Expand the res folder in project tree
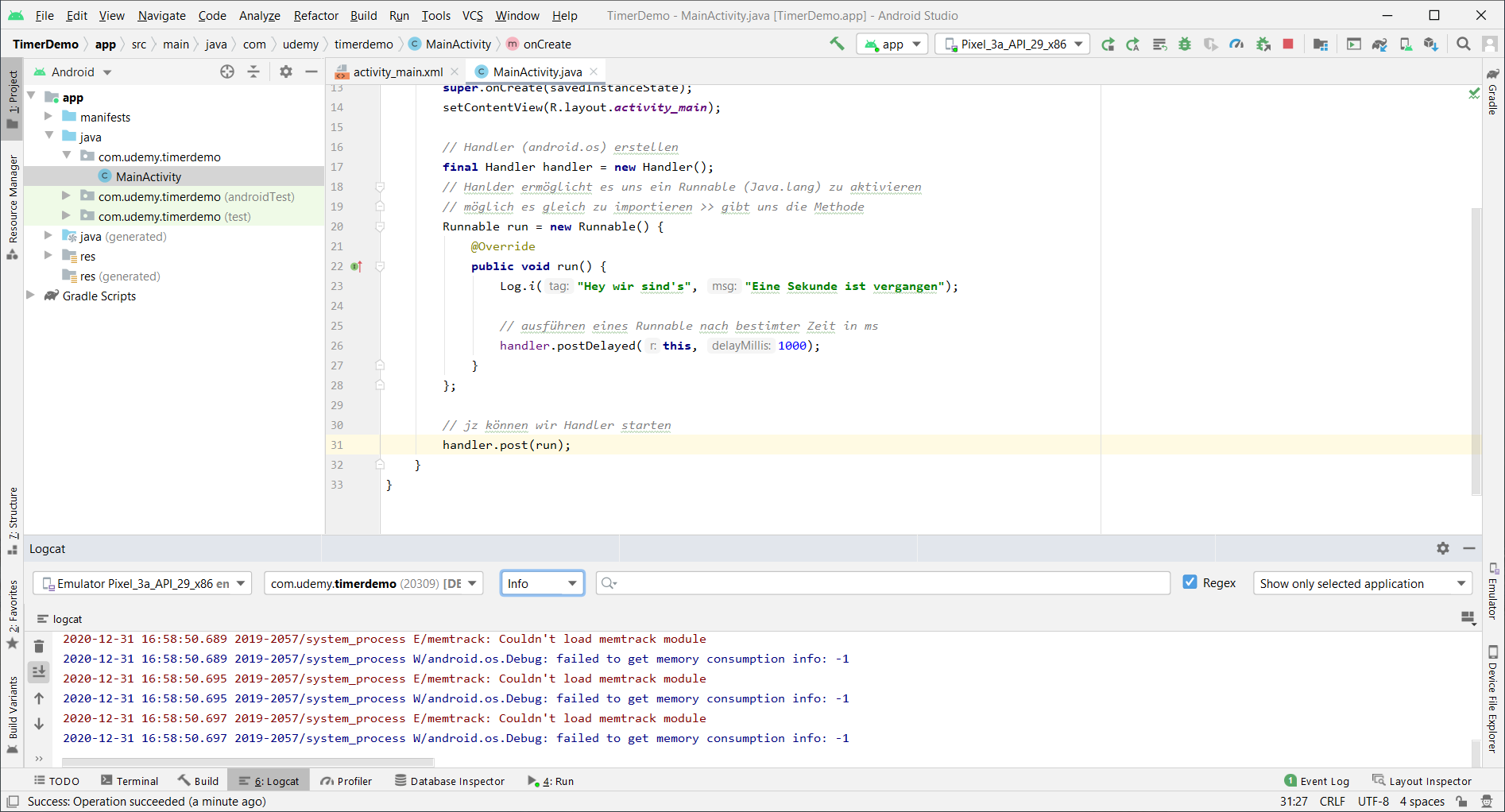 48,255
